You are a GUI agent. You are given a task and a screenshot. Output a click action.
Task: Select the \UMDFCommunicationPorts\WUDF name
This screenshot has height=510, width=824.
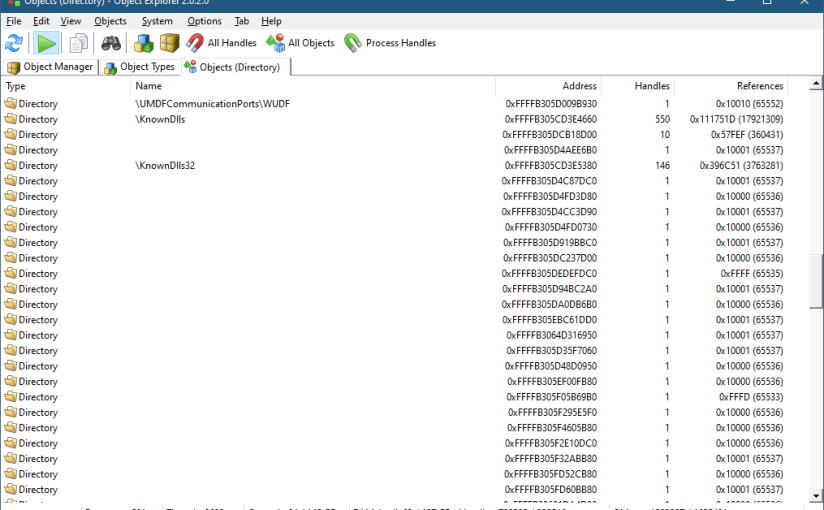tap(212, 104)
